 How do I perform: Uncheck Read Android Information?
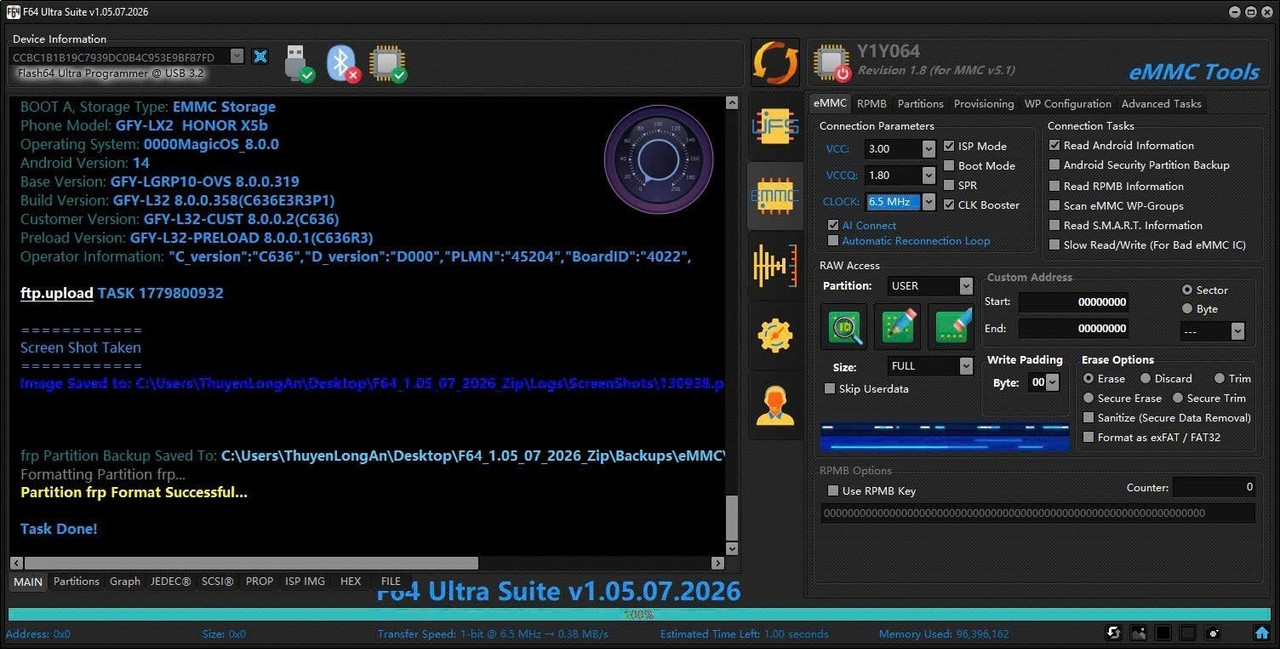[1055, 145]
